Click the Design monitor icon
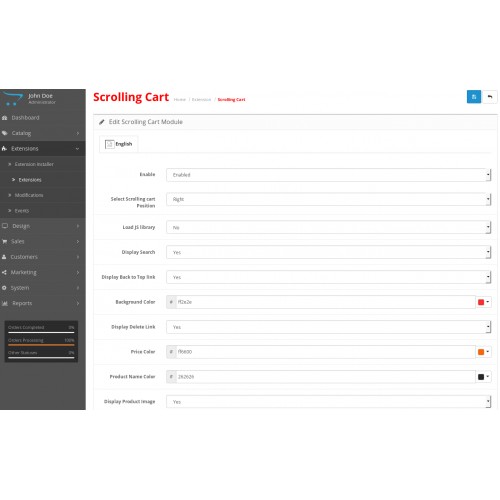Image resolution: width=500 pixels, height=500 pixels. click(x=5, y=226)
